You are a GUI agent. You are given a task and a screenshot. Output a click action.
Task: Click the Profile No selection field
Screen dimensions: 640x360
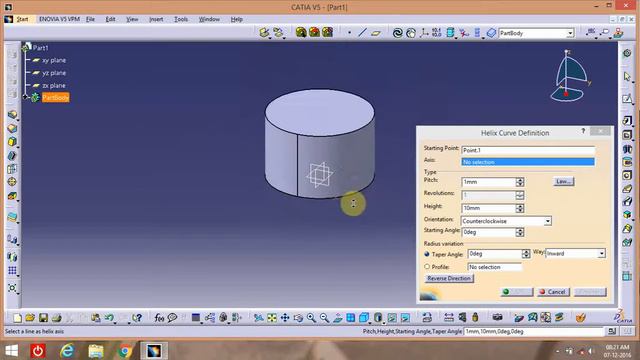coord(494,267)
